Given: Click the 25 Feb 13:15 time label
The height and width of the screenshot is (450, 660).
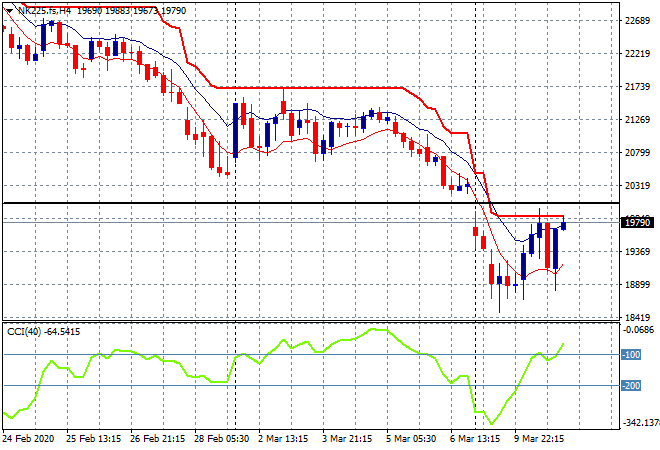Looking at the screenshot, I should 93,438.
